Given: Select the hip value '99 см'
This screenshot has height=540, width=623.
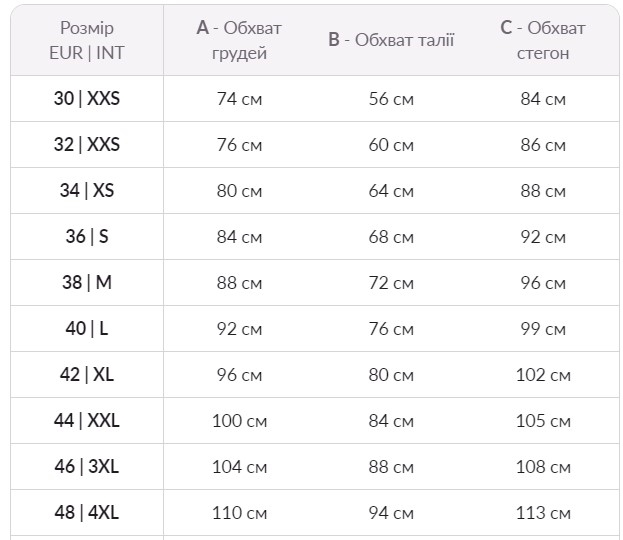Looking at the screenshot, I should [543, 329].
